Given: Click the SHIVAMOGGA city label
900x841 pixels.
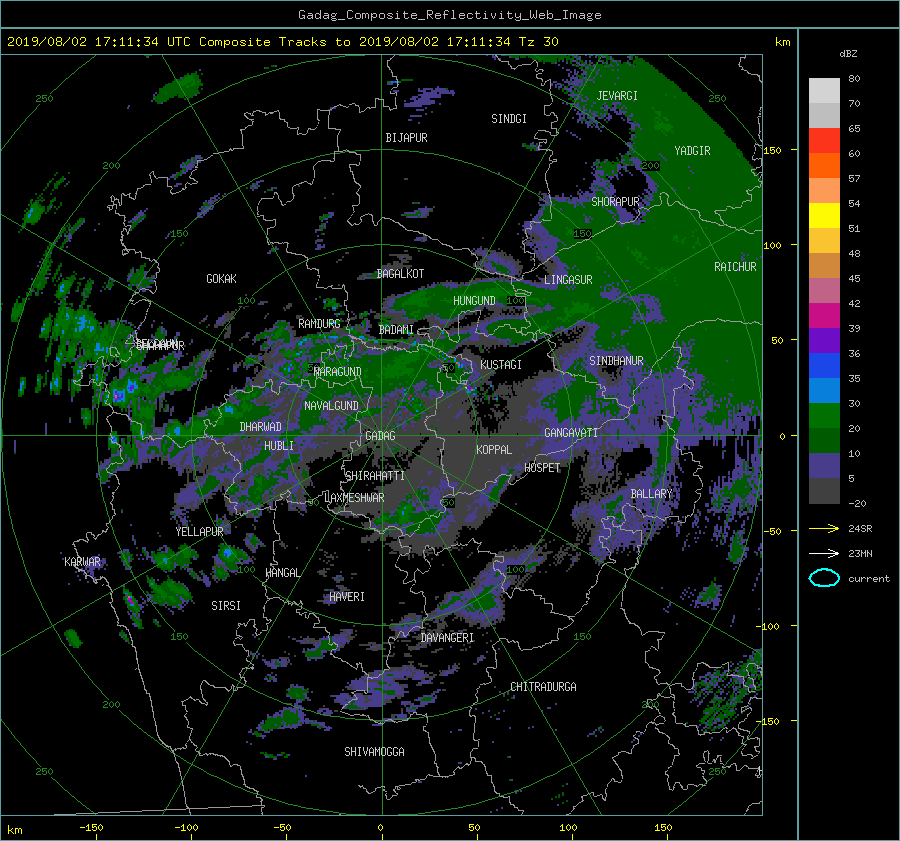Looking at the screenshot, I should (x=374, y=752).
